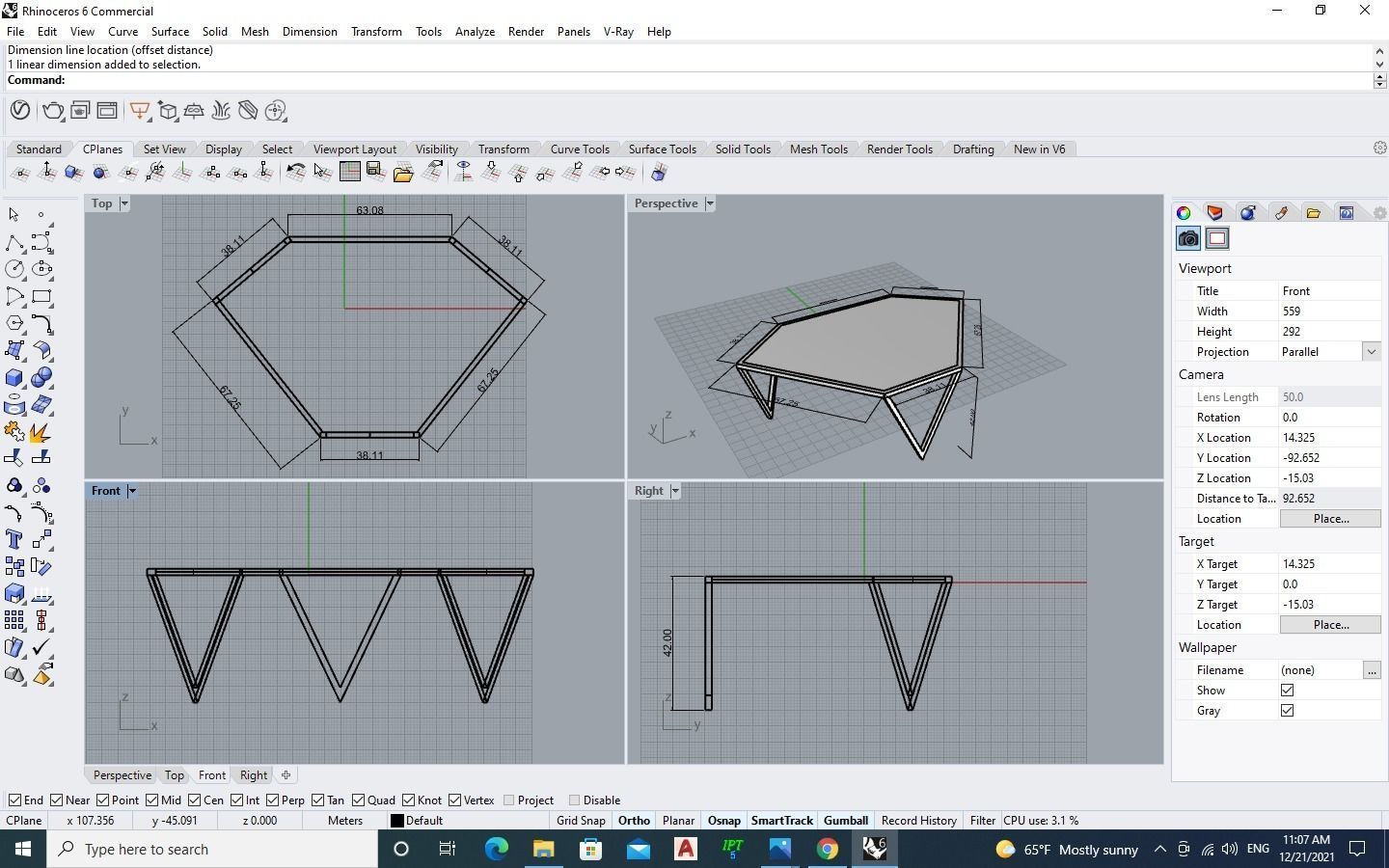Image resolution: width=1389 pixels, height=868 pixels.
Task: Open the Materials sphere panel tab
Action: (x=1248, y=212)
